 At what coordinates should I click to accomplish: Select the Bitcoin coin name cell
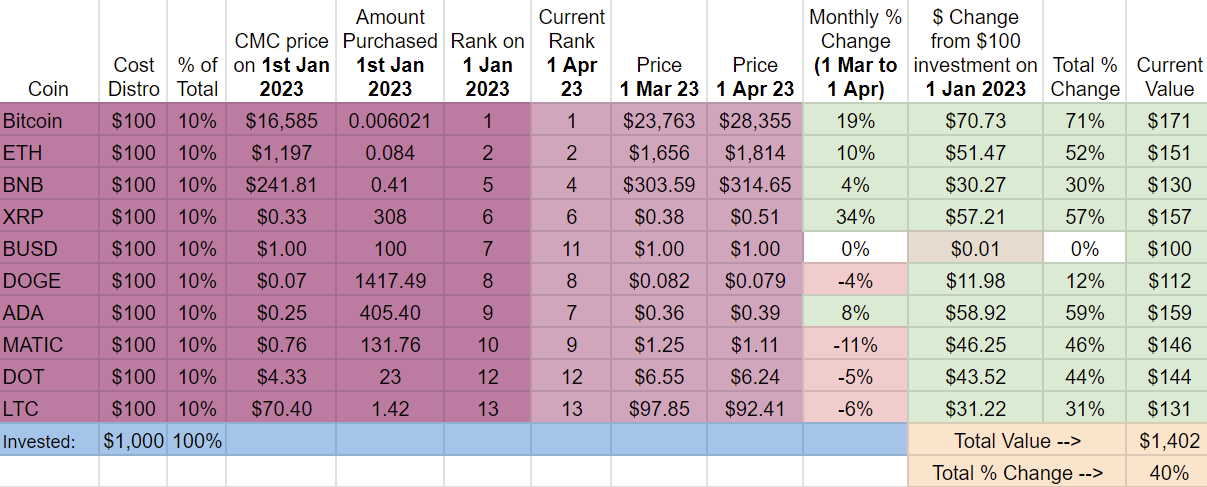click(x=49, y=121)
